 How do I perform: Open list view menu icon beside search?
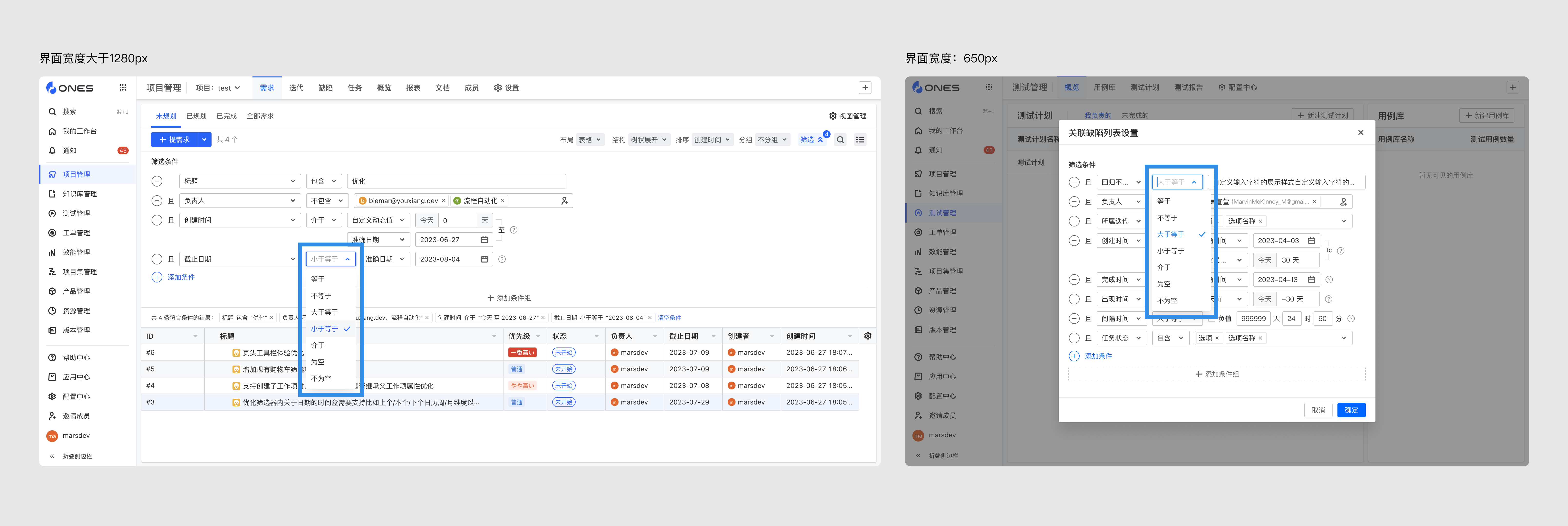point(860,140)
